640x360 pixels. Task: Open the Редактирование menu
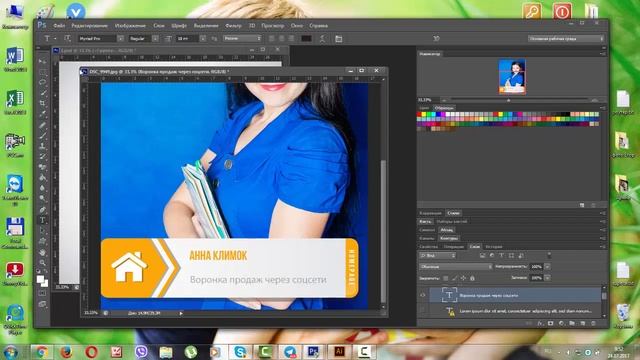pyautogui.click(x=90, y=25)
